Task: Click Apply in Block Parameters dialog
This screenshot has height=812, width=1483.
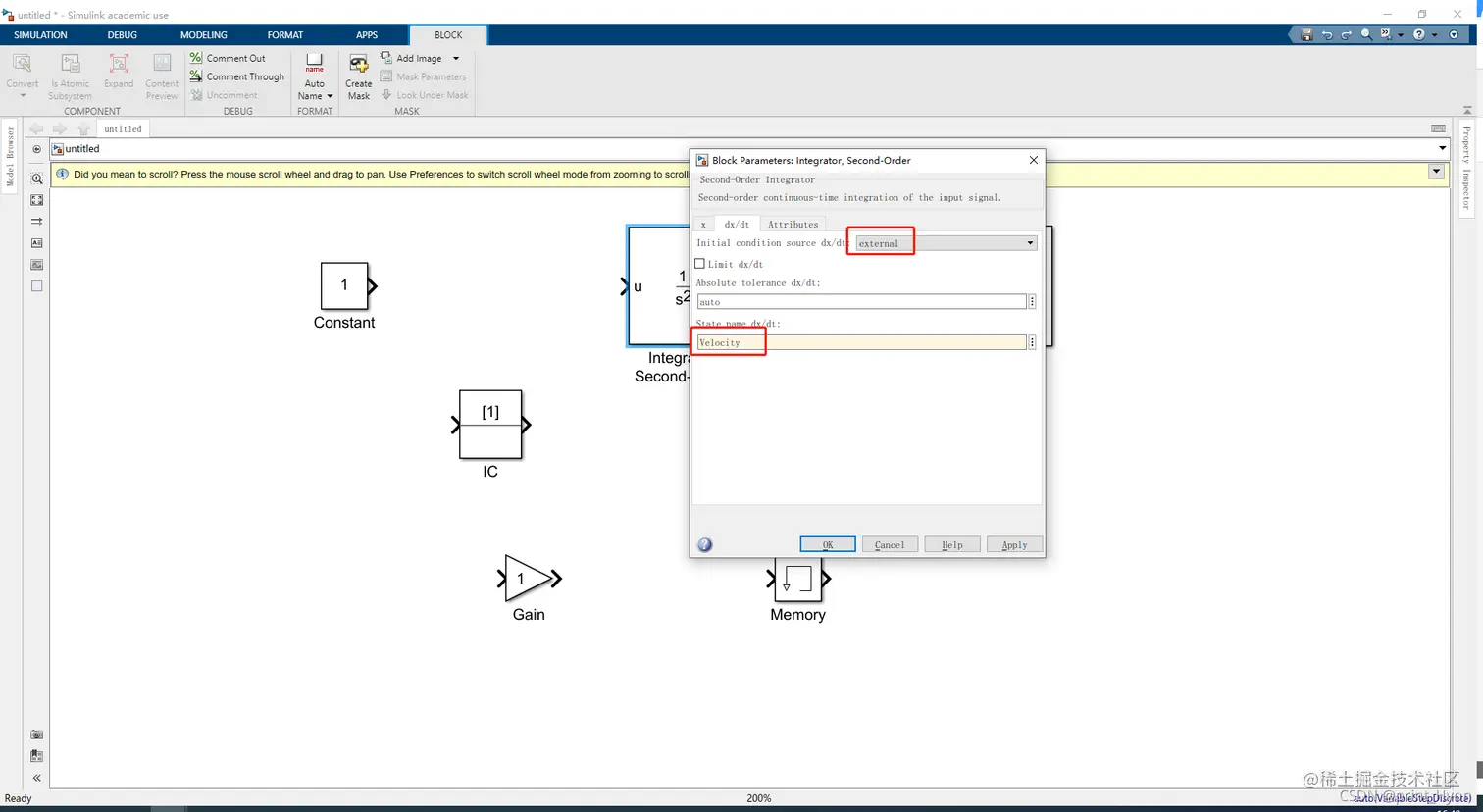Action: (1014, 545)
